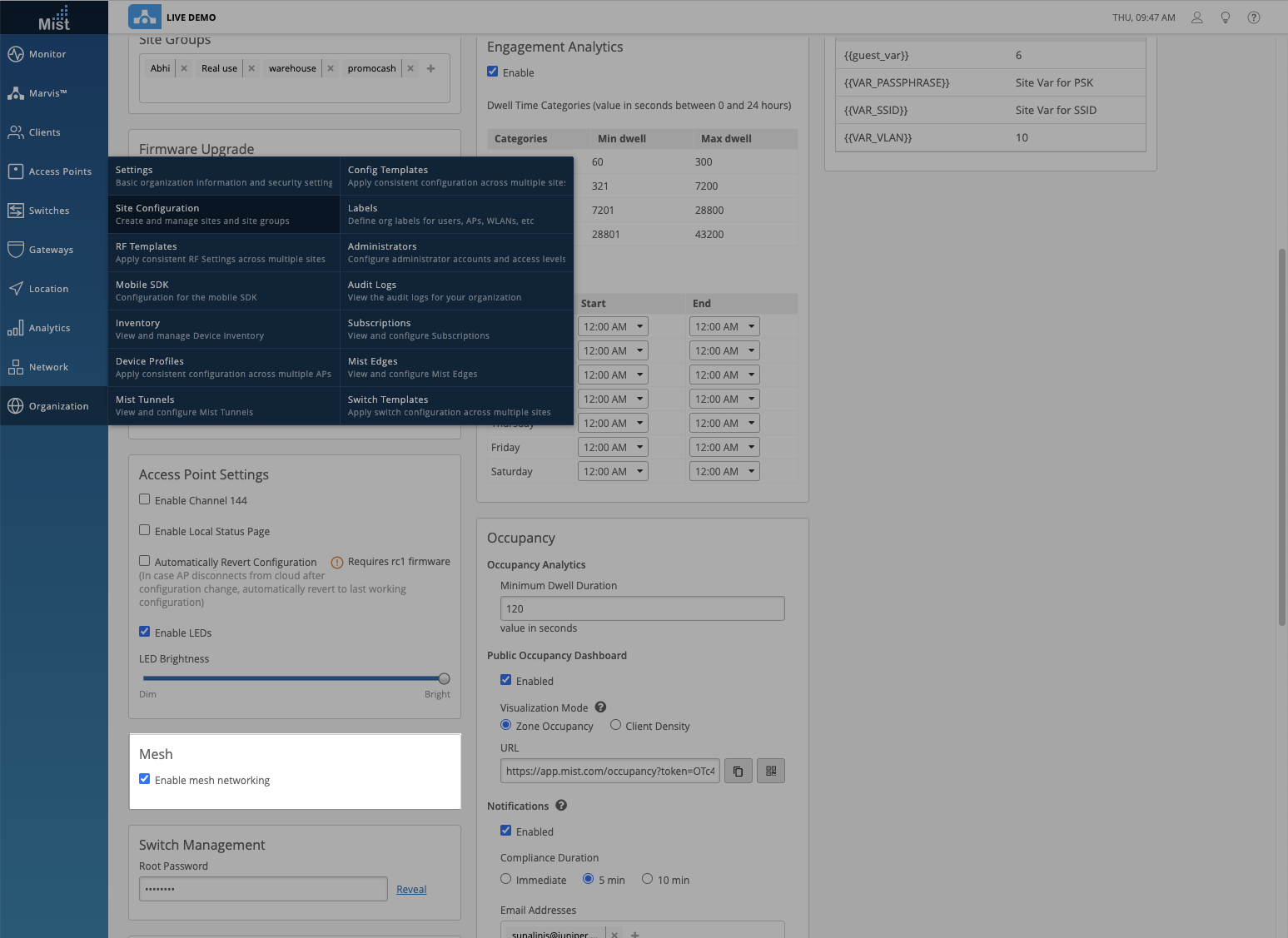This screenshot has height=938, width=1288.
Task: Show QR code for occupancy URL
Action: pos(771,772)
